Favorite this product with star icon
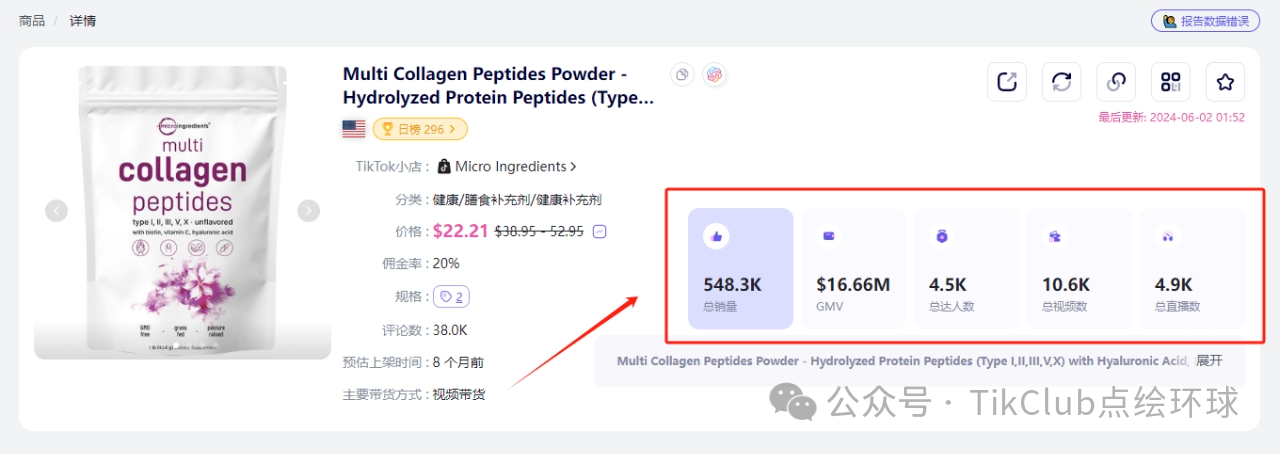1280x454 pixels. coord(1225,82)
